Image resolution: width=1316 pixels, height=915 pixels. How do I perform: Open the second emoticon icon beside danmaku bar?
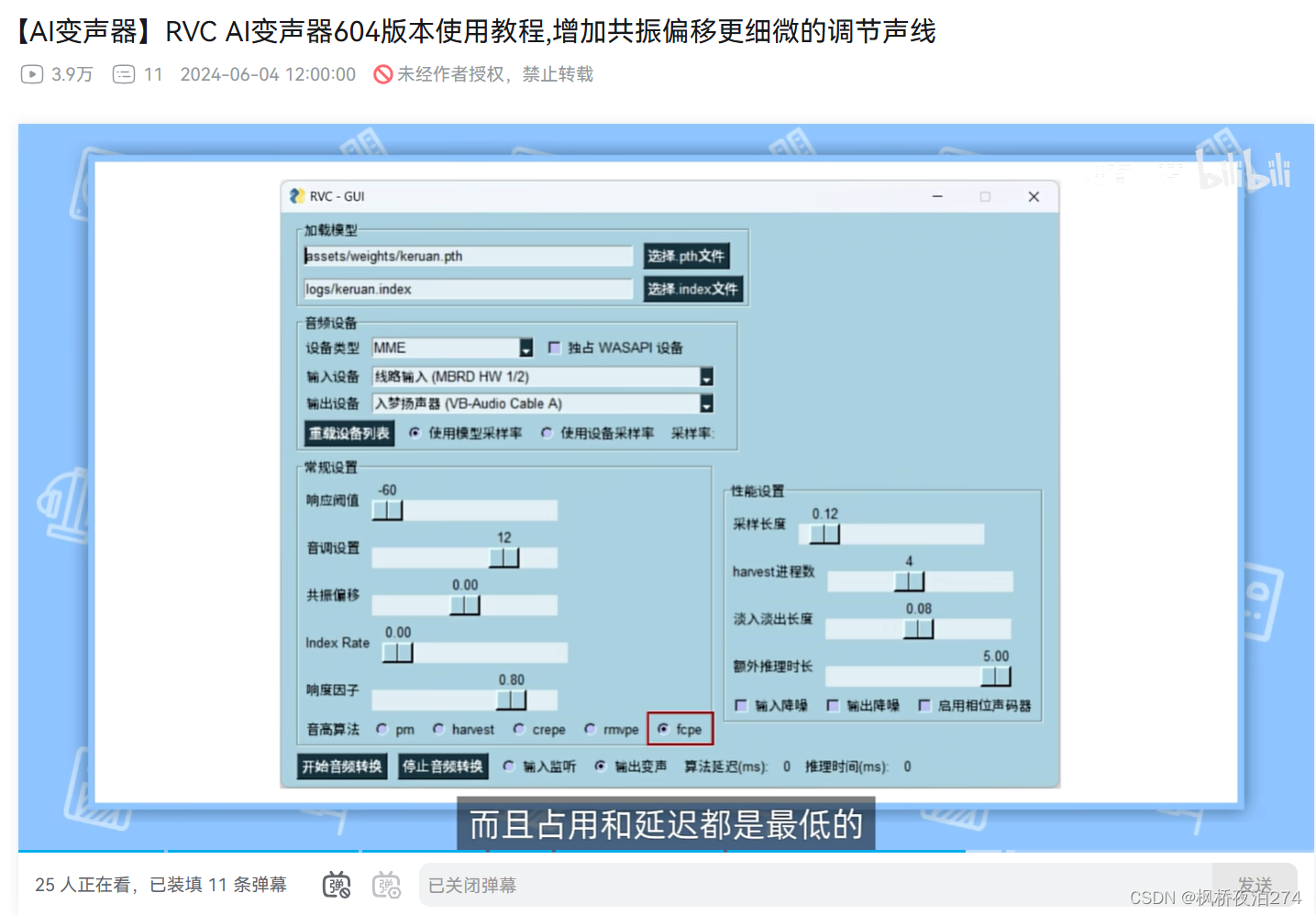386,883
